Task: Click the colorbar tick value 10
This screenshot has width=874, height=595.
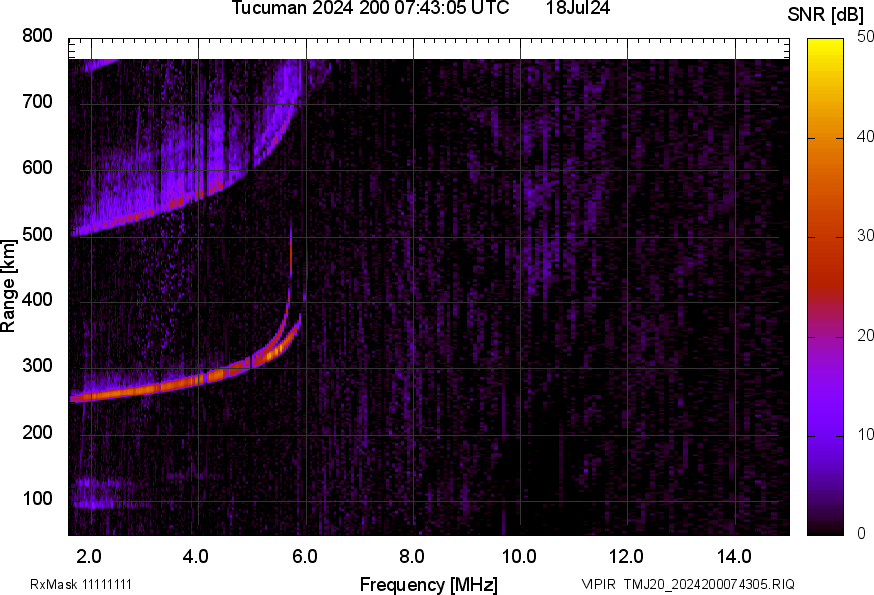Action: point(865,434)
